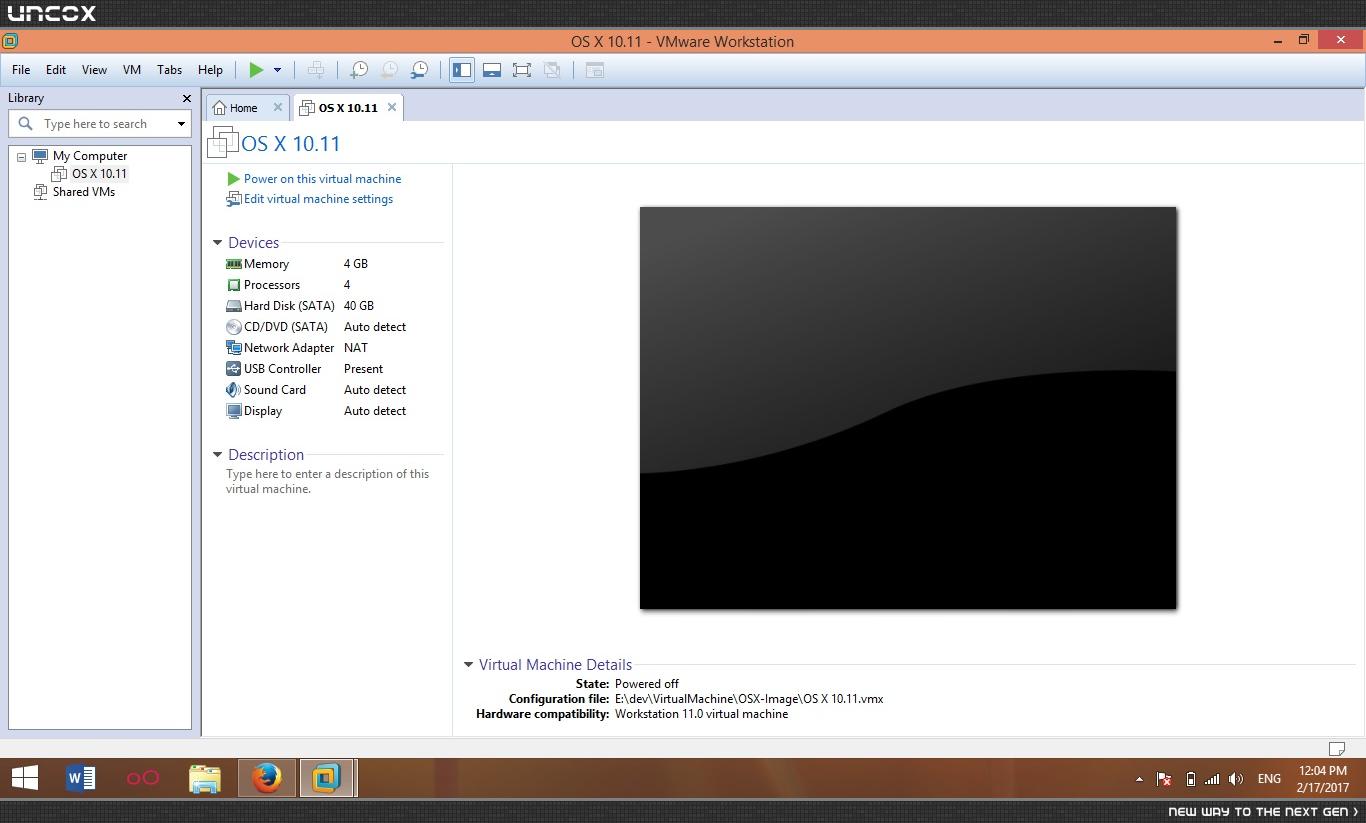The height and width of the screenshot is (823, 1366).
Task: Click the Send Ctrl+Alt+Del toolbar icon
Action: 315,70
